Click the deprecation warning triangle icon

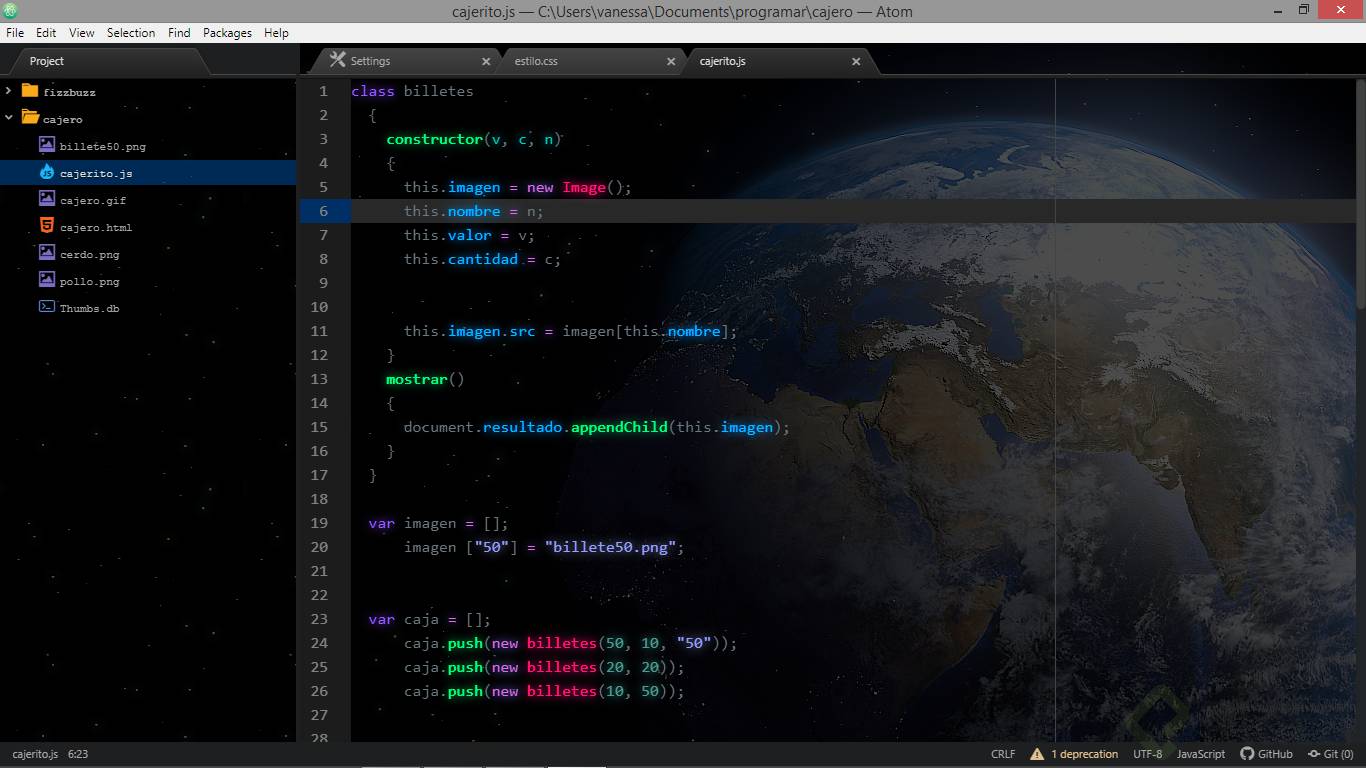pyautogui.click(x=1037, y=754)
